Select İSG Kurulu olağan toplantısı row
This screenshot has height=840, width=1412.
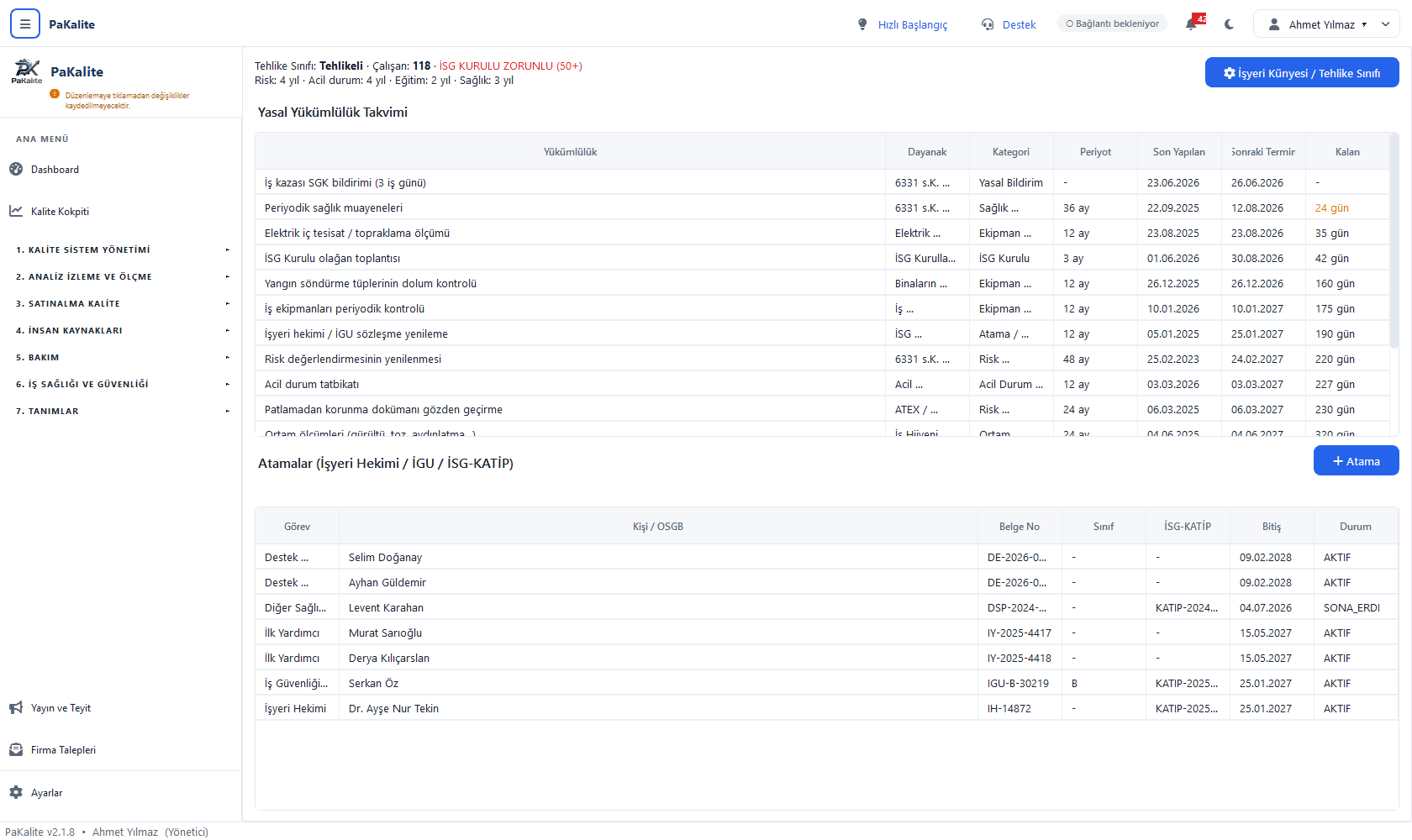point(822,258)
